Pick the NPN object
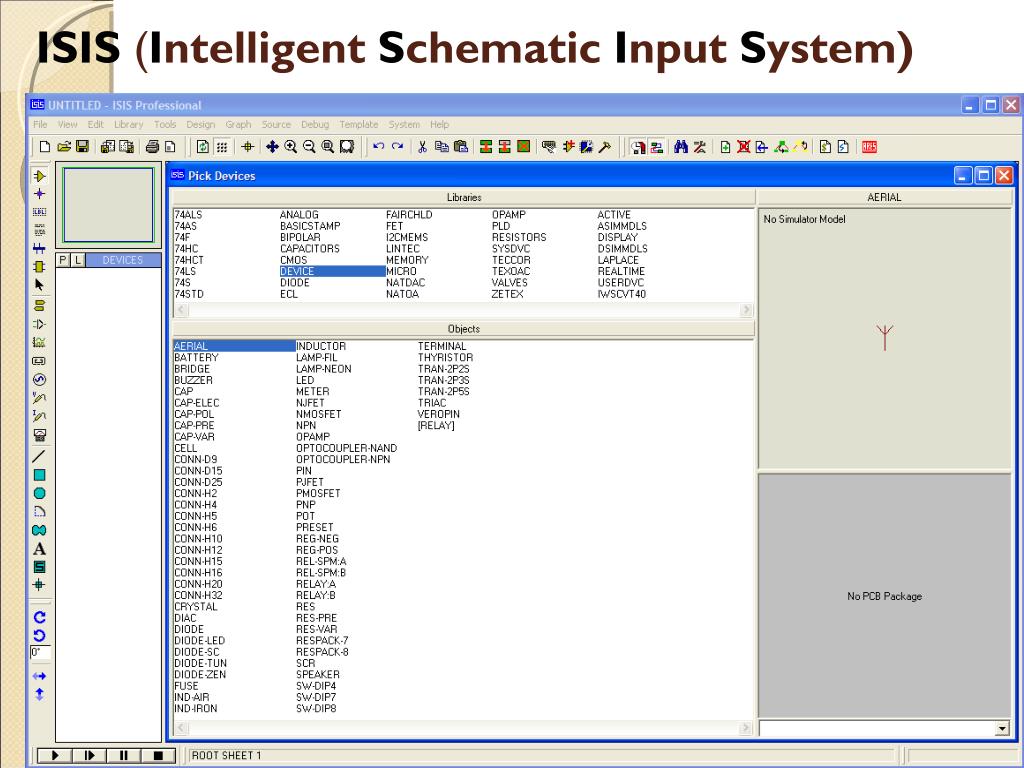Viewport: 1024px width, 768px height. pyautogui.click(x=306, y=425)
